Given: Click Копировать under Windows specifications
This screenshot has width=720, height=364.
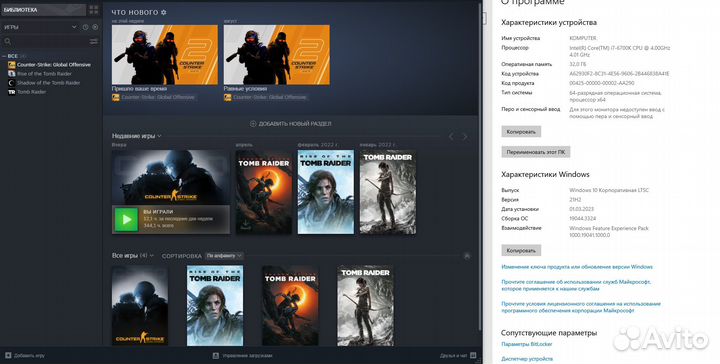Looking at the screenshot, I should [521, 251].
